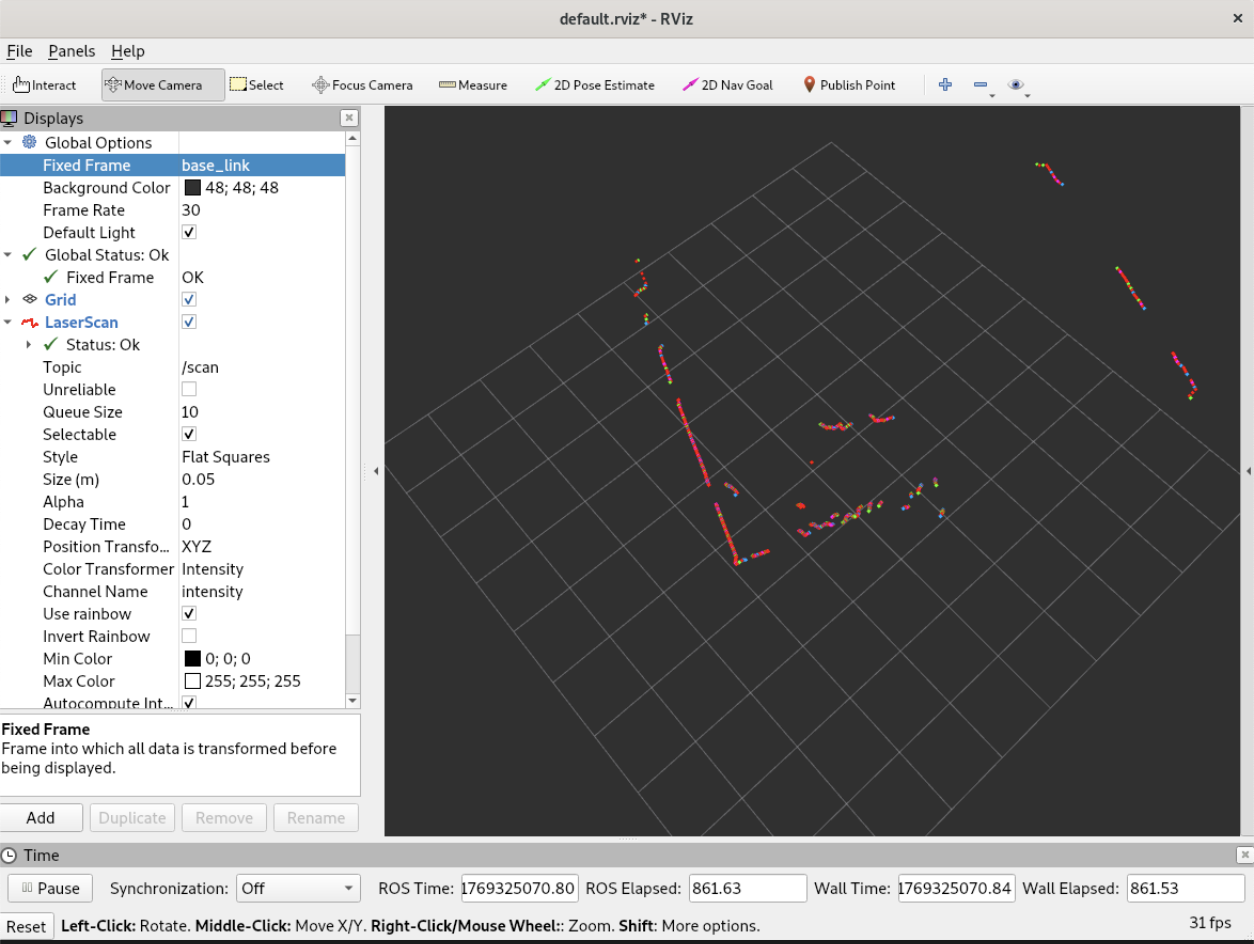Click the Add display button
Image resolution: width=1254 pixels, height=944 pixels.
(x=41, y=817)
